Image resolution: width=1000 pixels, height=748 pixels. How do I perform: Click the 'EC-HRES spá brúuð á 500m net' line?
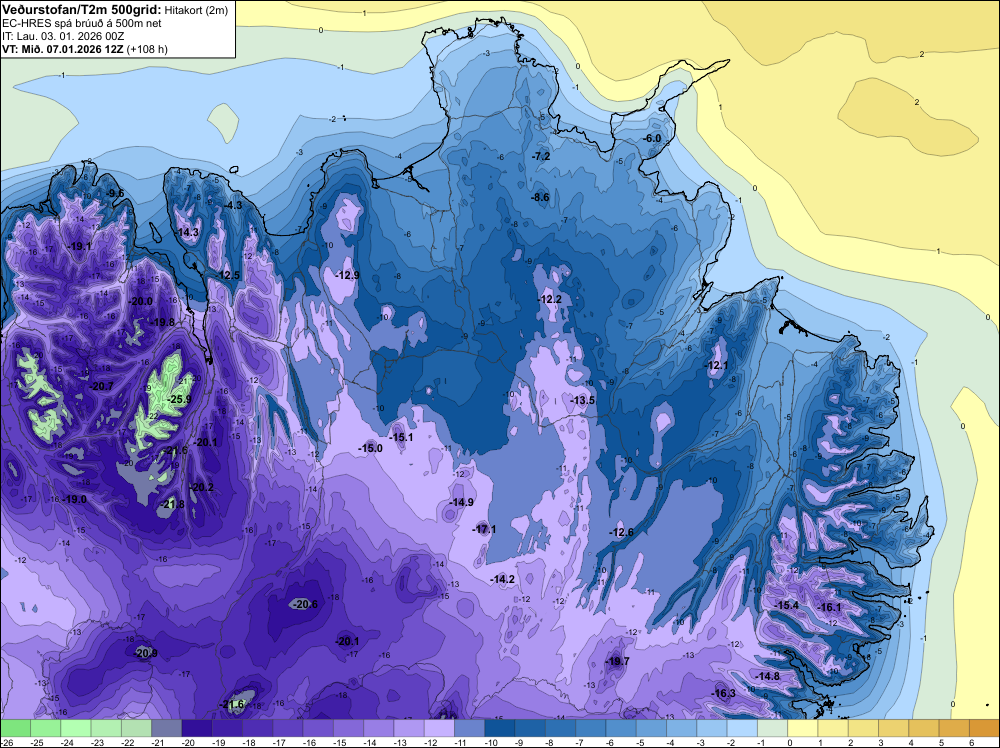[82, 23]
